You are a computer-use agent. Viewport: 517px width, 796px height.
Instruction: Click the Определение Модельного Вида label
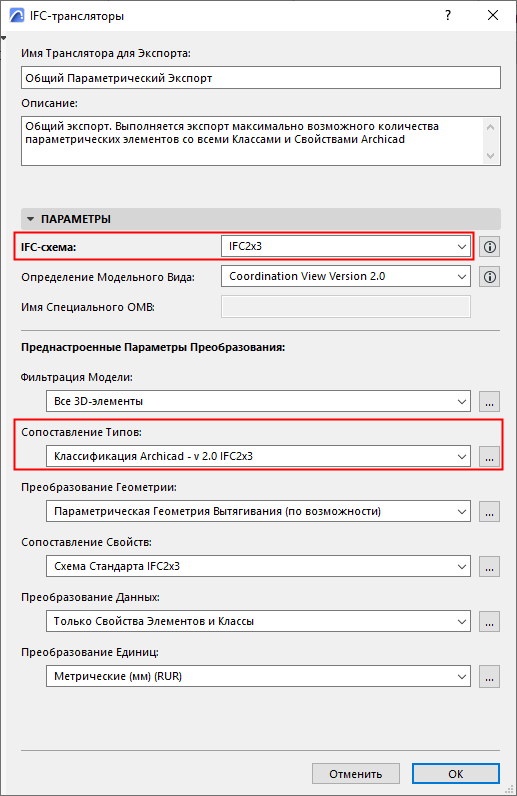click(108, 277)
